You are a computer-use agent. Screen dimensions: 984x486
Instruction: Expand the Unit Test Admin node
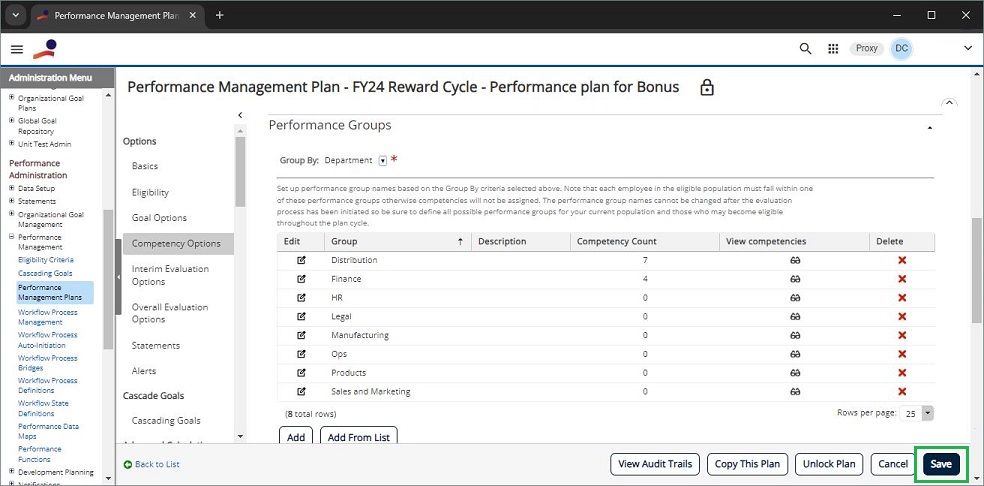(x=12, y=144)
